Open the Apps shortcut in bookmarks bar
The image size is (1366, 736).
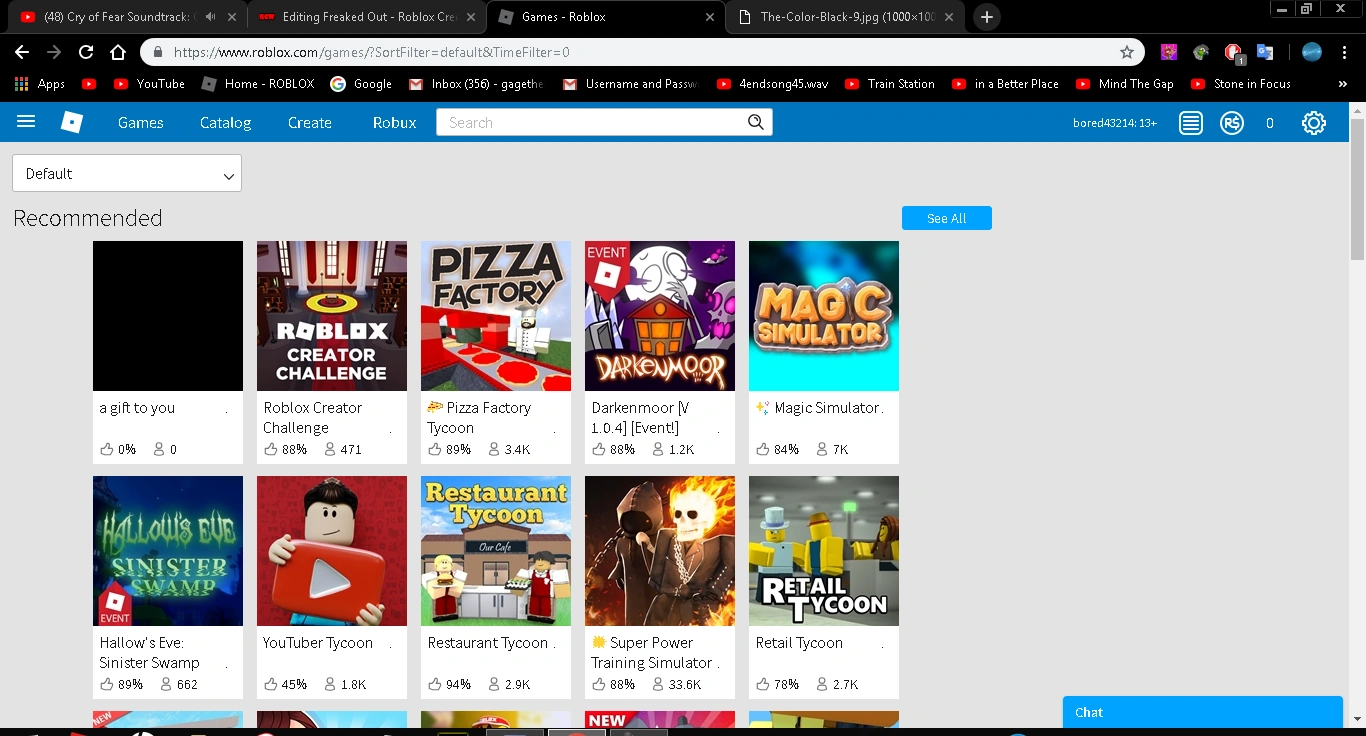point(40,84)
